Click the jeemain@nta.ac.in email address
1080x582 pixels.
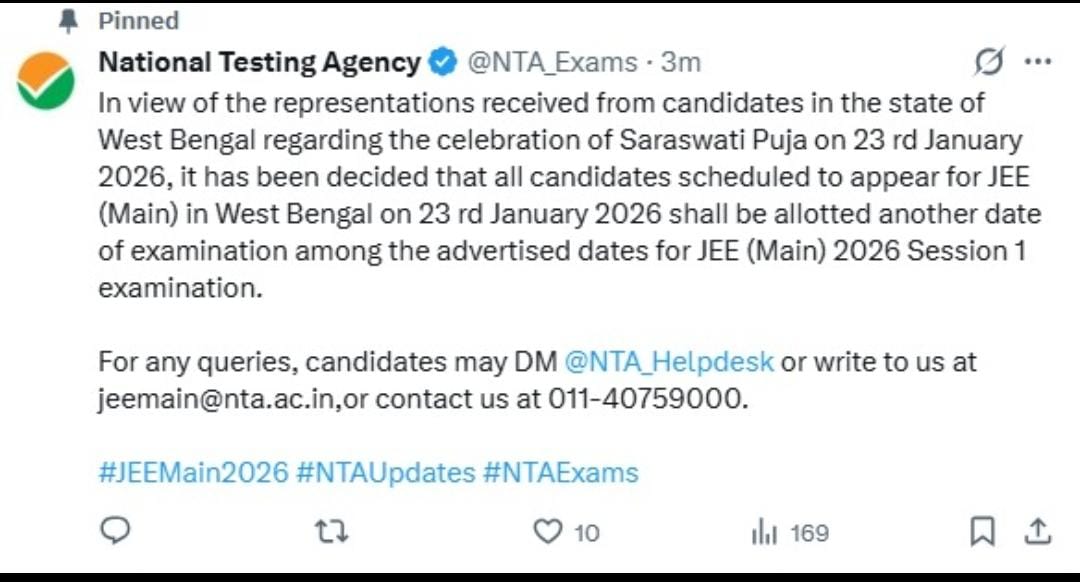tap(218, 399)
